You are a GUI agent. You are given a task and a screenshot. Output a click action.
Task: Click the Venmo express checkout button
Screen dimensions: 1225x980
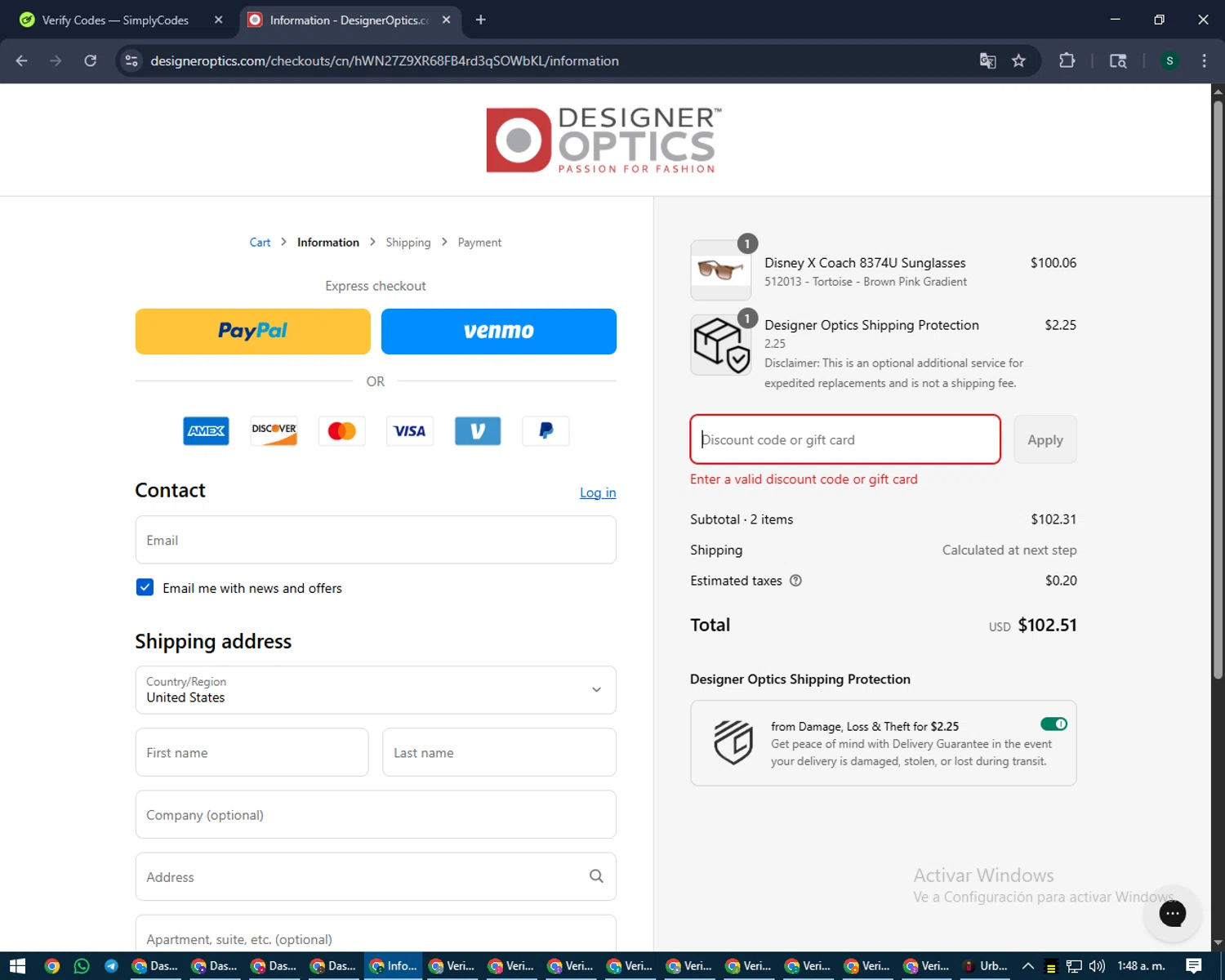498,331
